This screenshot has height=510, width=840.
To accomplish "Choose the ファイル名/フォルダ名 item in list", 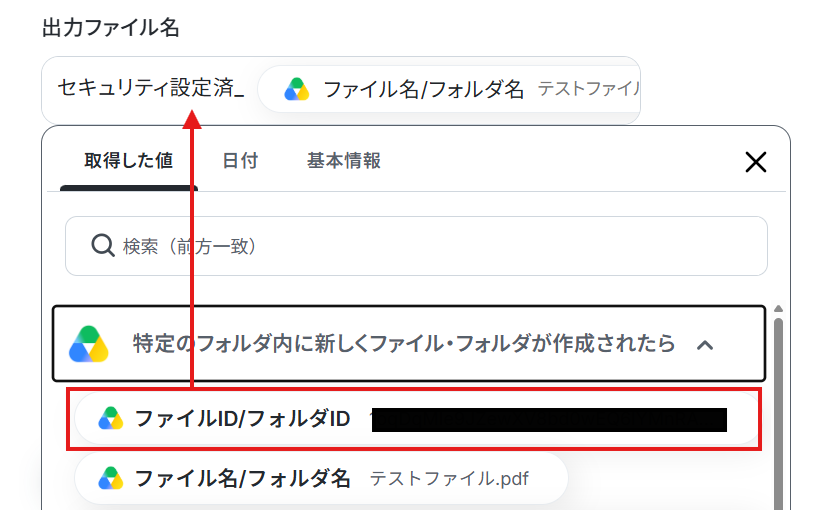I will point(321,478).
